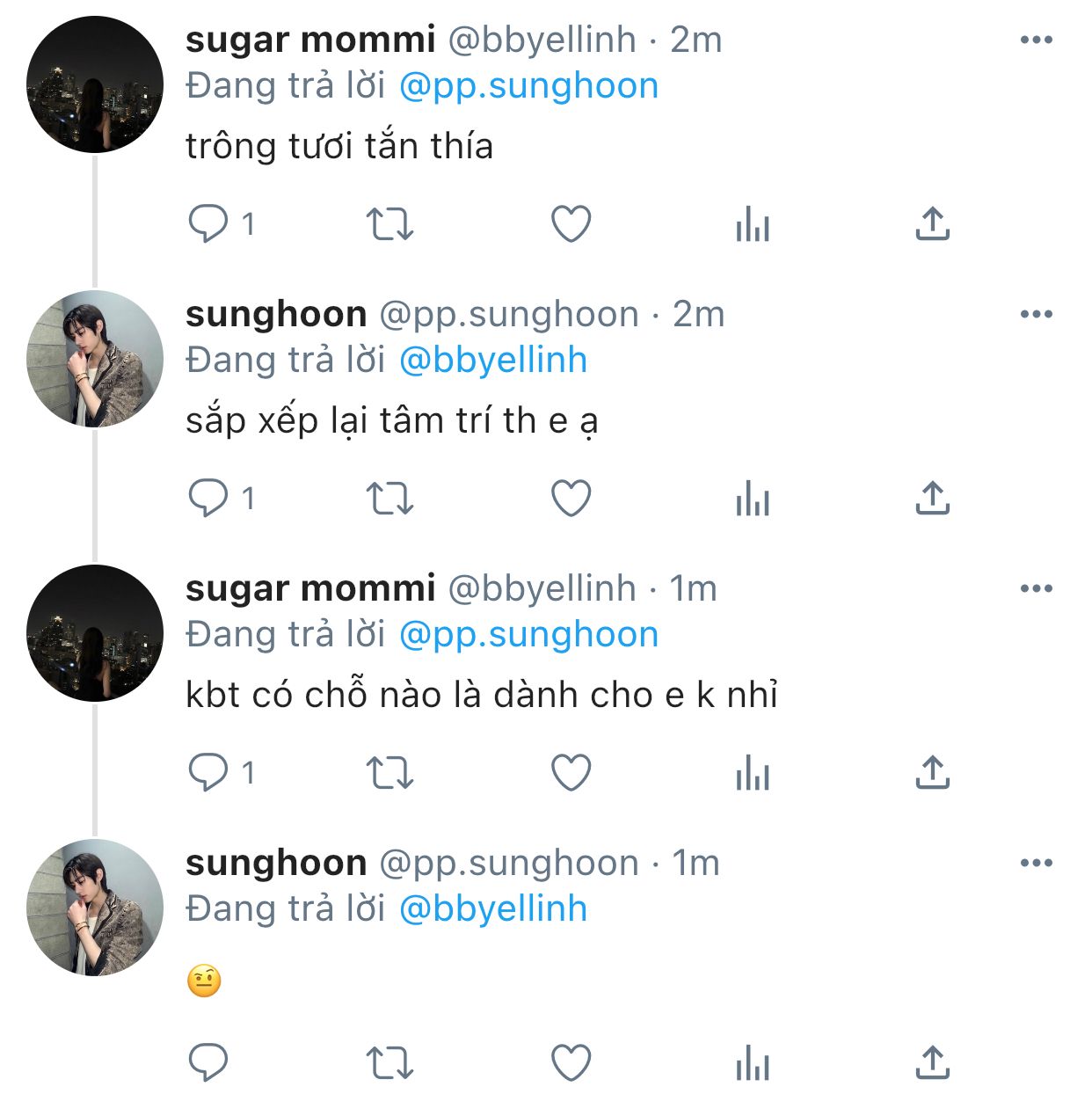Like the "trông tươi tắn thía" tweet
This screenshot has width=1092, height=1094.
point(571,223)
